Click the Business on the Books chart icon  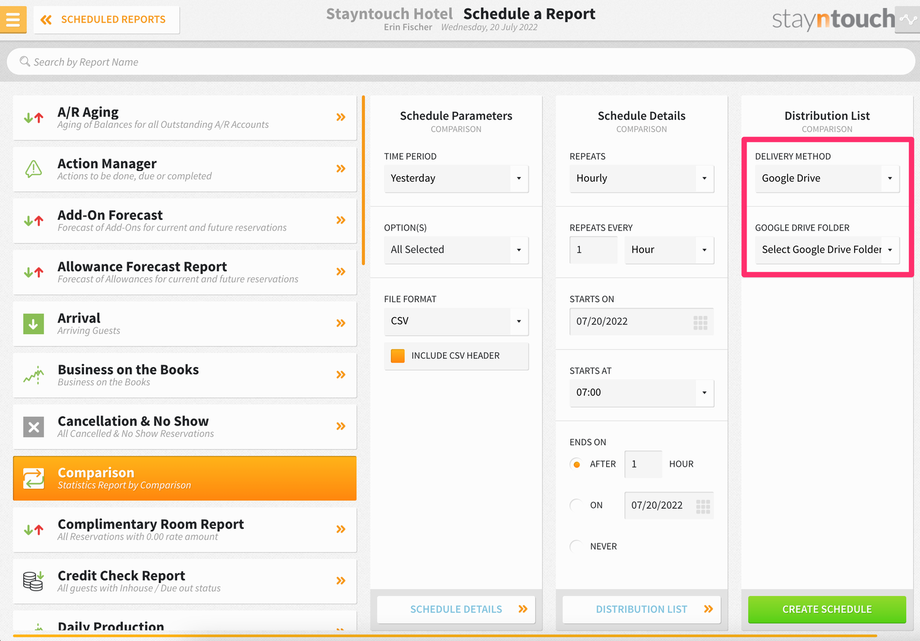coord(33,375)
